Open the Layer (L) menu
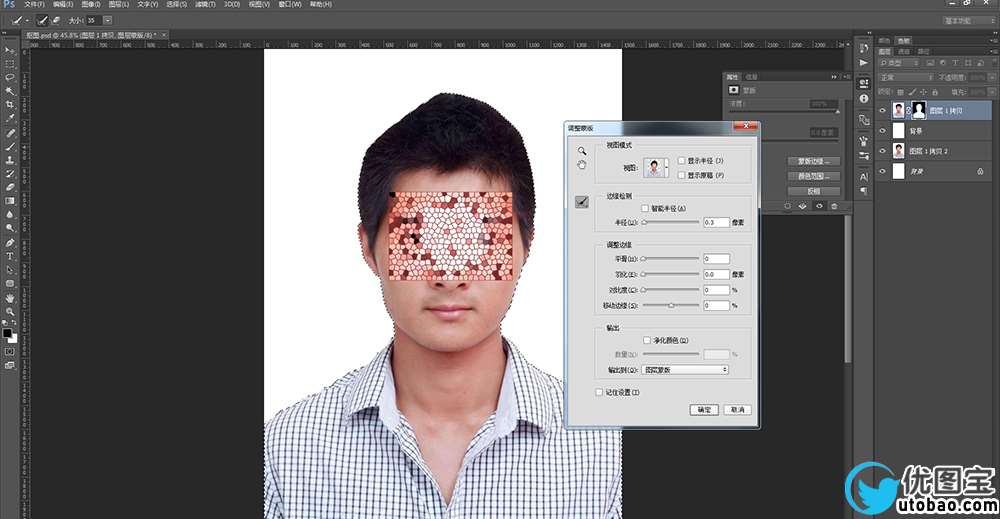The height and width of the screenshot is (519, 1000). click(118, 4)
